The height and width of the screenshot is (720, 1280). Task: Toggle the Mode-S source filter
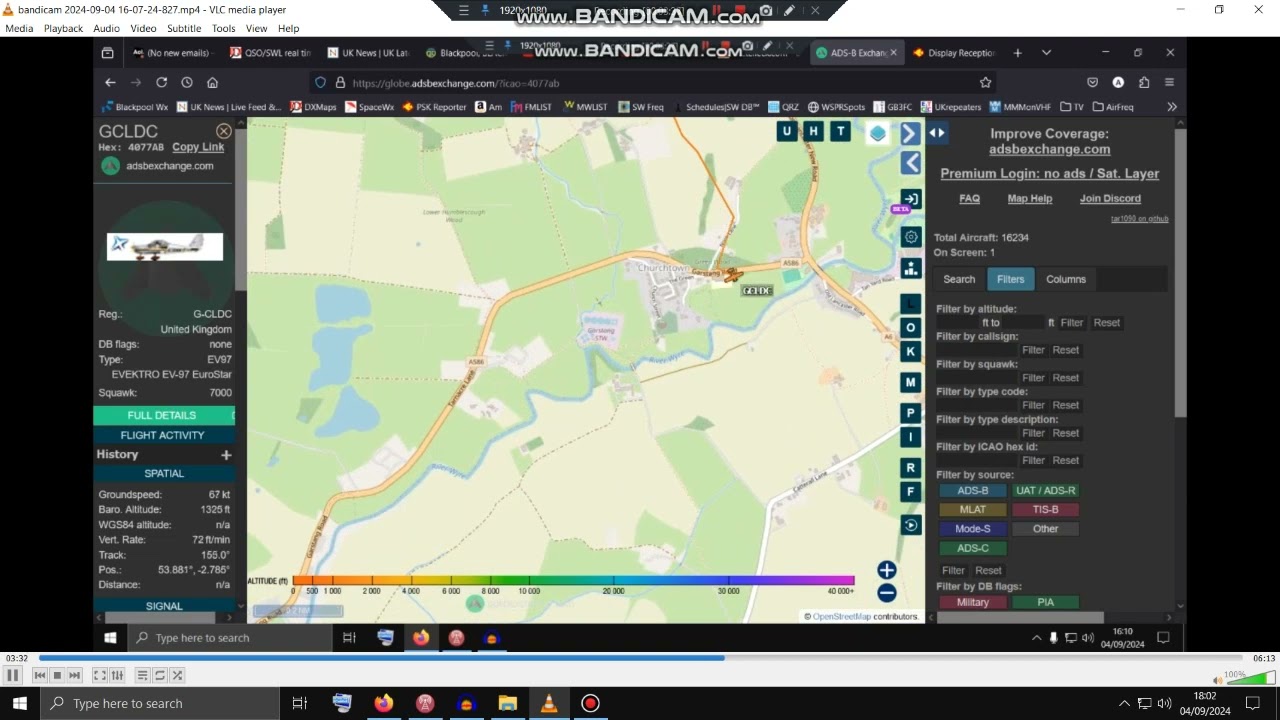pyautogui.click(x=972, y=529)
